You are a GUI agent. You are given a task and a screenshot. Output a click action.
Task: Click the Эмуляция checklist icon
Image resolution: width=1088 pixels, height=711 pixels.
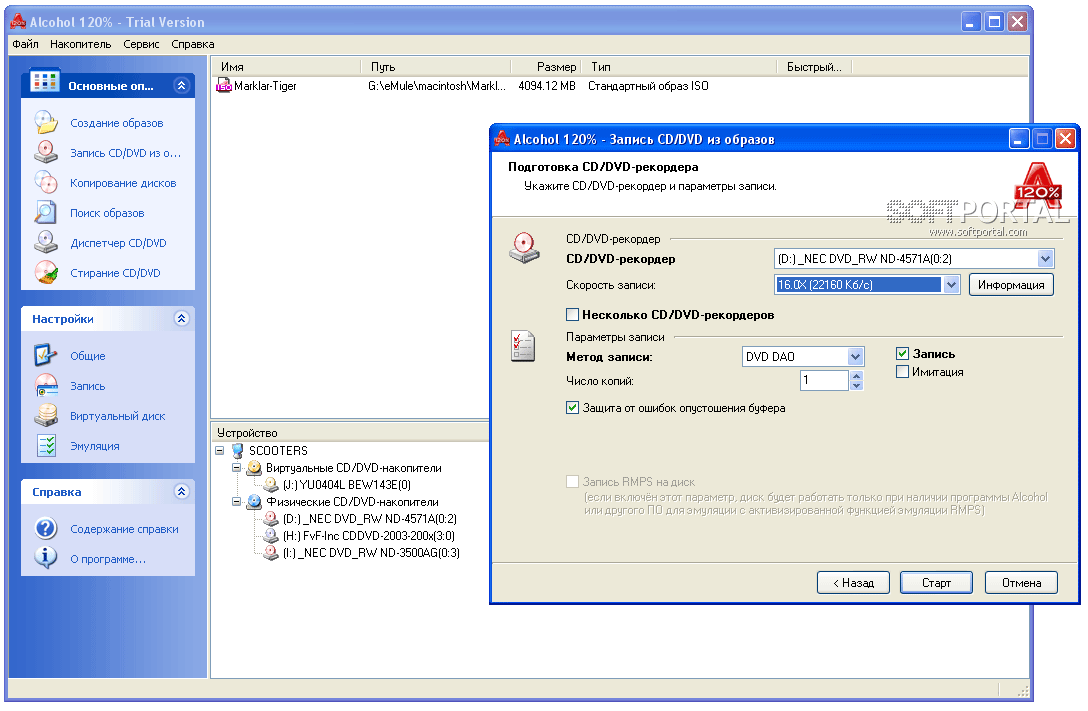tap(46, 445)
